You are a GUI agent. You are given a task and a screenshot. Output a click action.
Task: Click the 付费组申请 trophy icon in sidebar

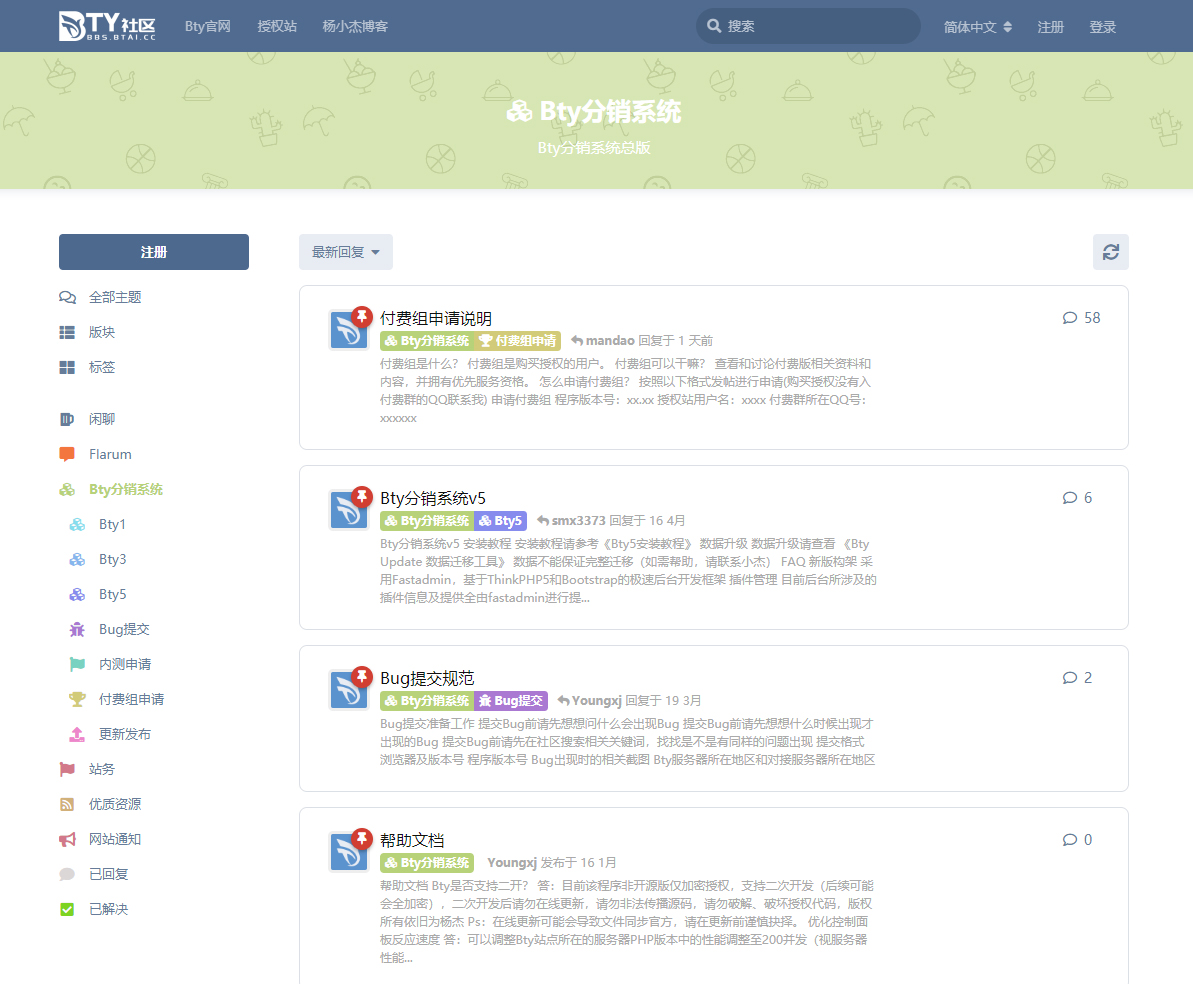coord(77,699)
